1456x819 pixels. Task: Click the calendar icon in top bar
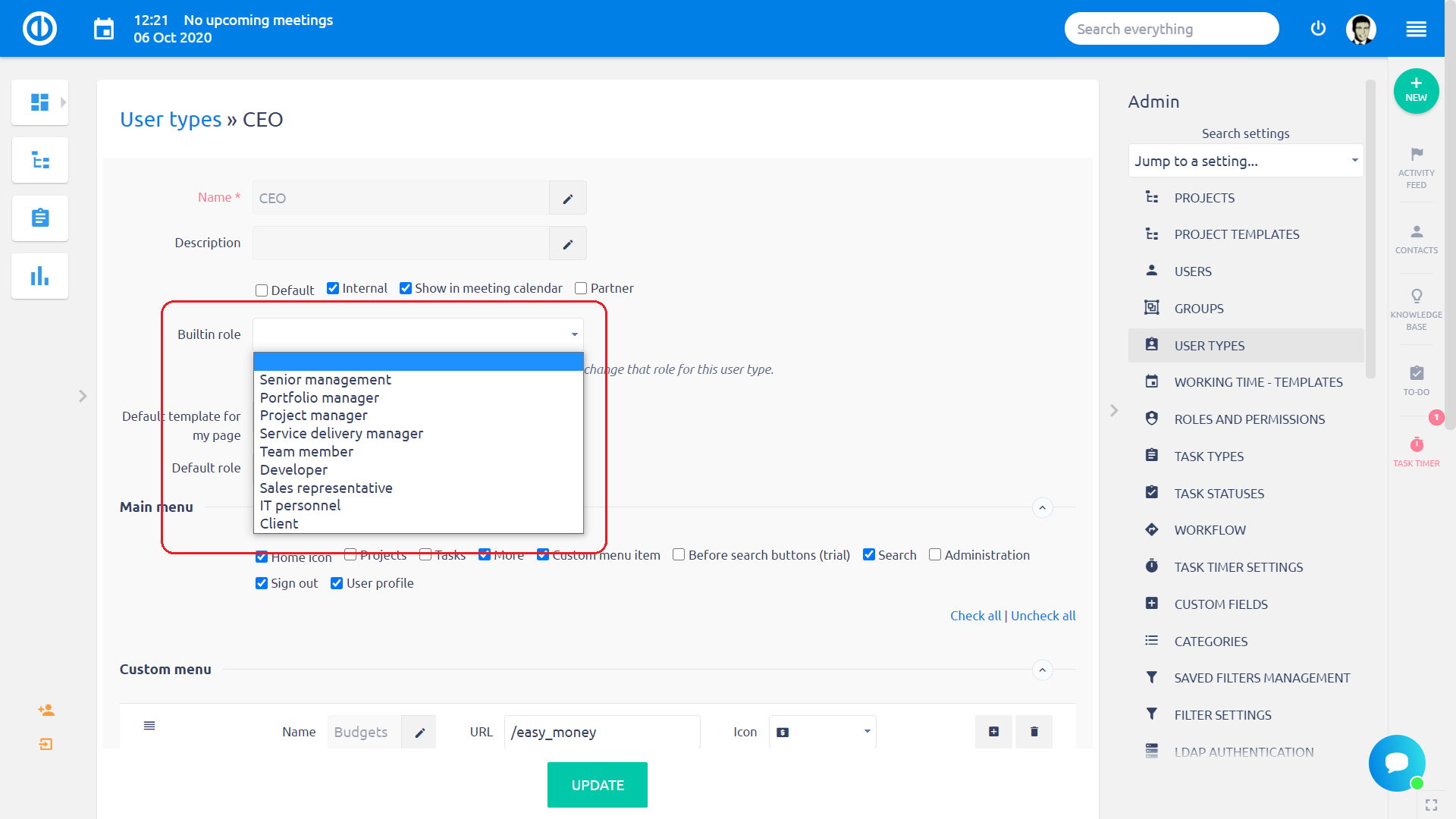tap(104, 30)
